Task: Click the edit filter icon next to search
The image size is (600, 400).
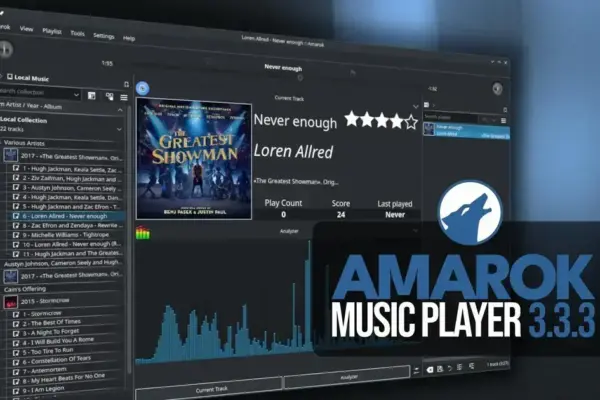Action: 91,95
